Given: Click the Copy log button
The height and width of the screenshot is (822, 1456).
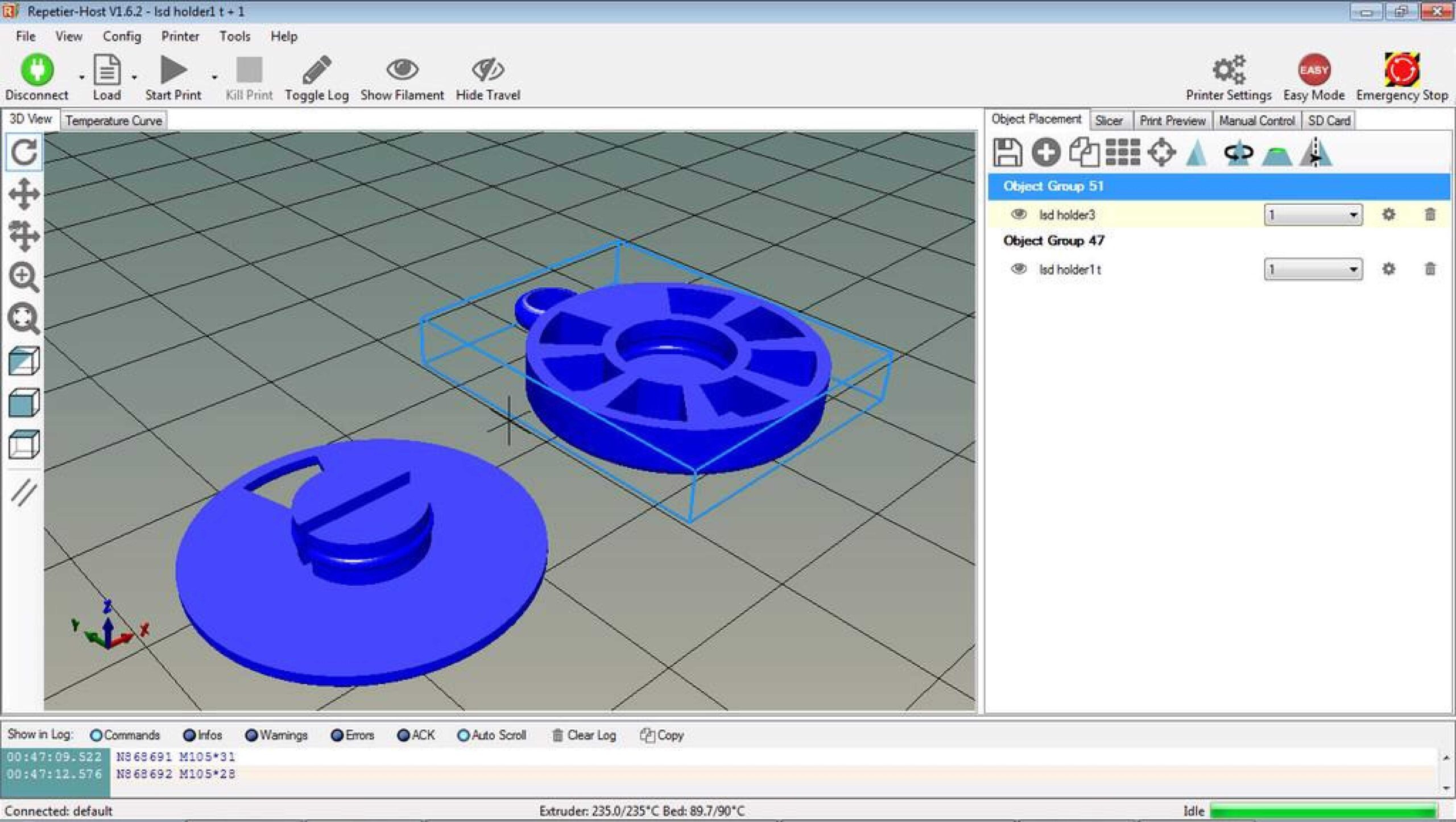Looking at the screenshot, I should point(661,735).
